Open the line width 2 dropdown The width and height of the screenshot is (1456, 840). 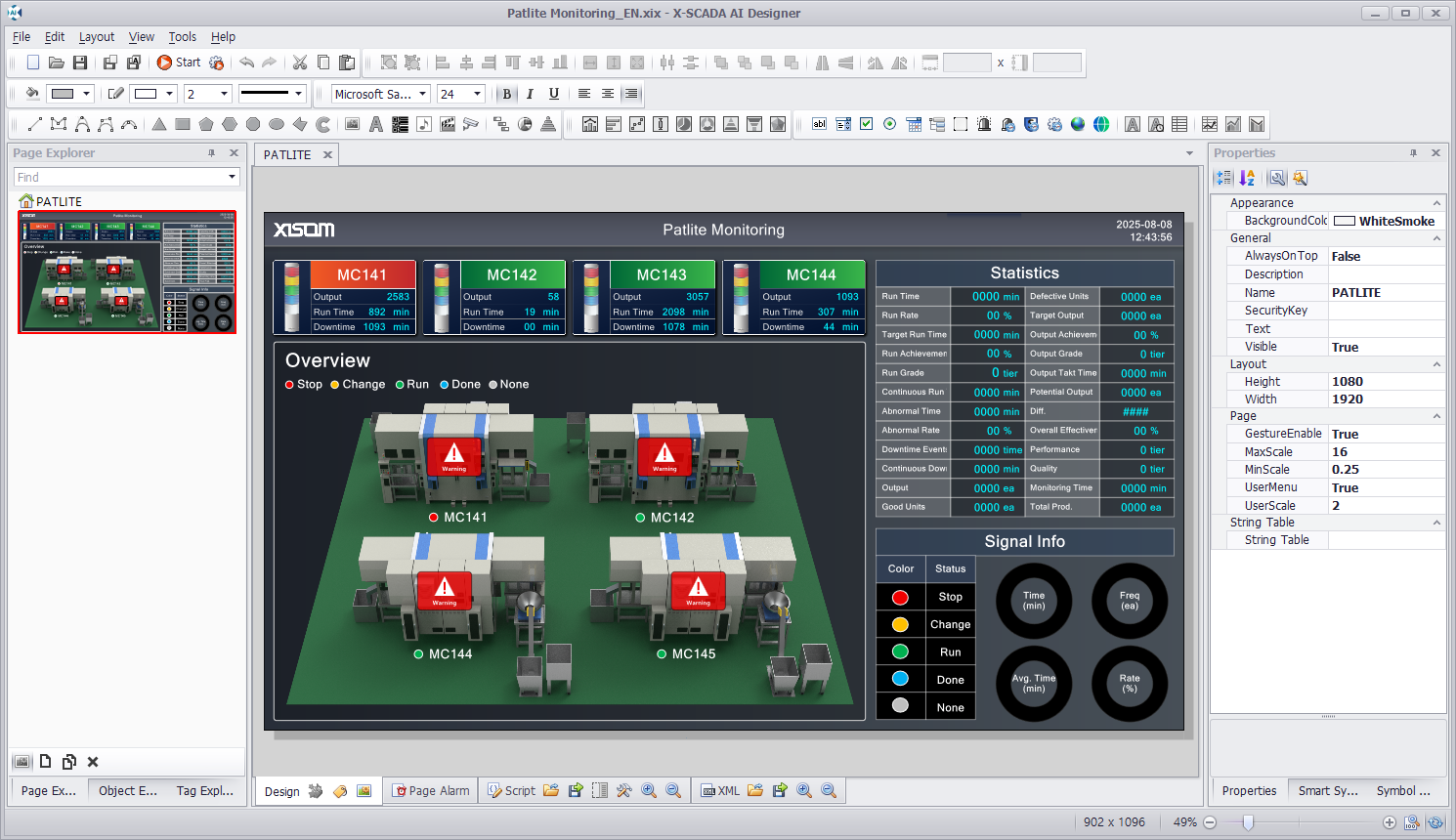224,94
